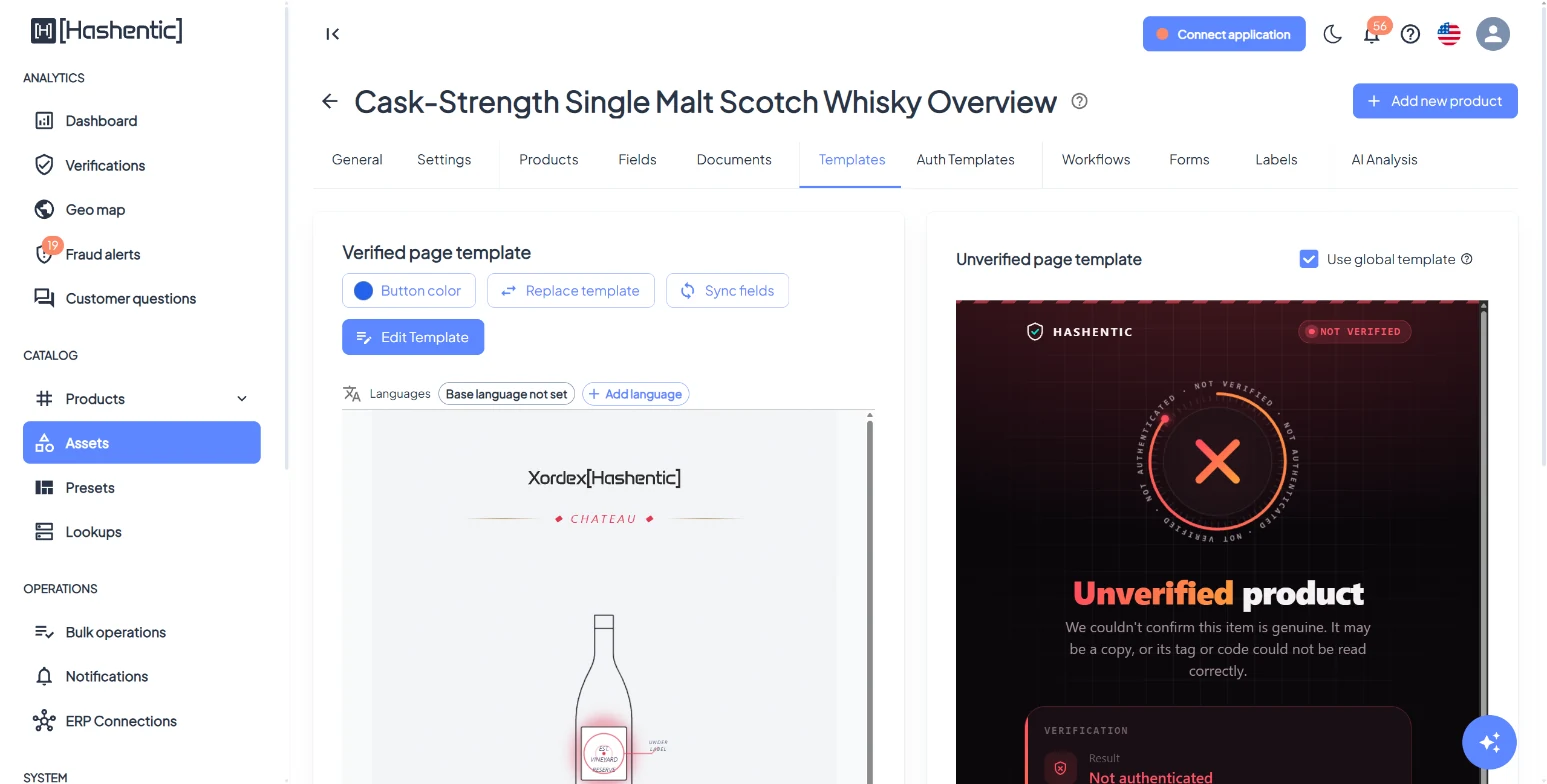Image resolution: width=1547 pixels, height=784 pixels.
Task: Click help icon next to Overview title
Action: click(x=1079, y=101)
